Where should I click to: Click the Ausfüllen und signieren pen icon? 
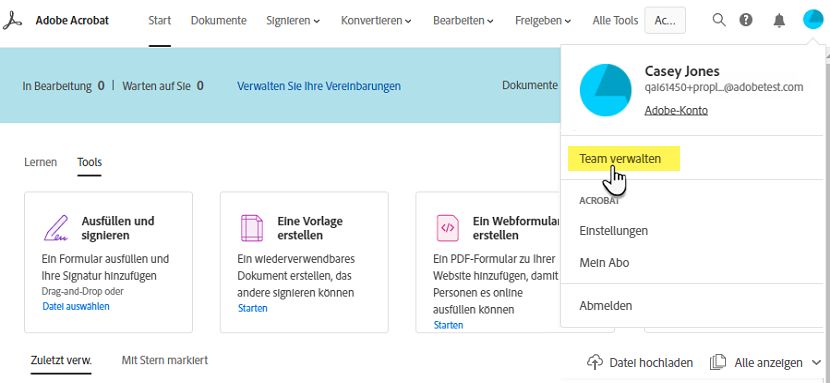point(56,227)
